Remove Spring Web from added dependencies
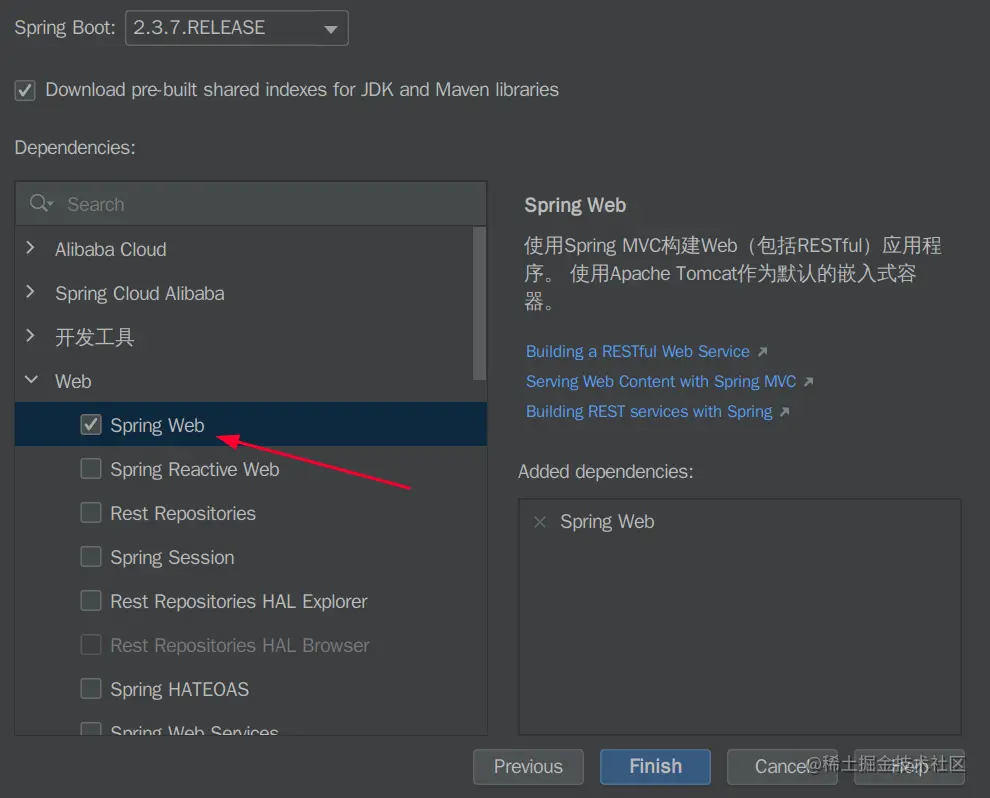This screenshot has width=990, height=798. coord(540,522)
